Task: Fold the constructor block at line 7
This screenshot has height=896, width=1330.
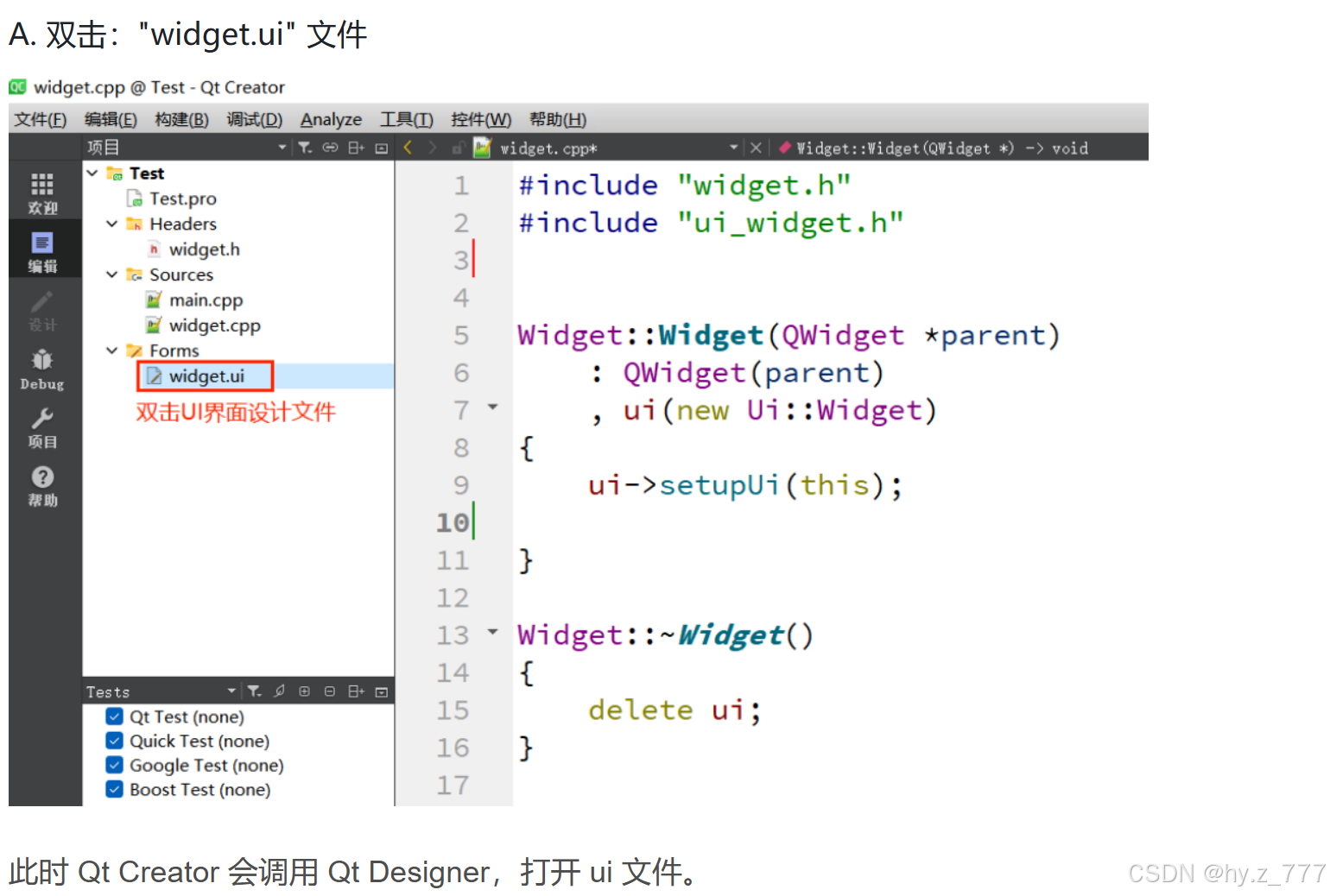Action: tap(492, 407)
